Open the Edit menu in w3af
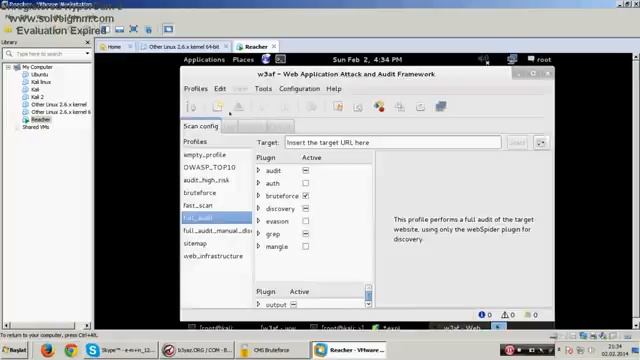 coord(220,89)
